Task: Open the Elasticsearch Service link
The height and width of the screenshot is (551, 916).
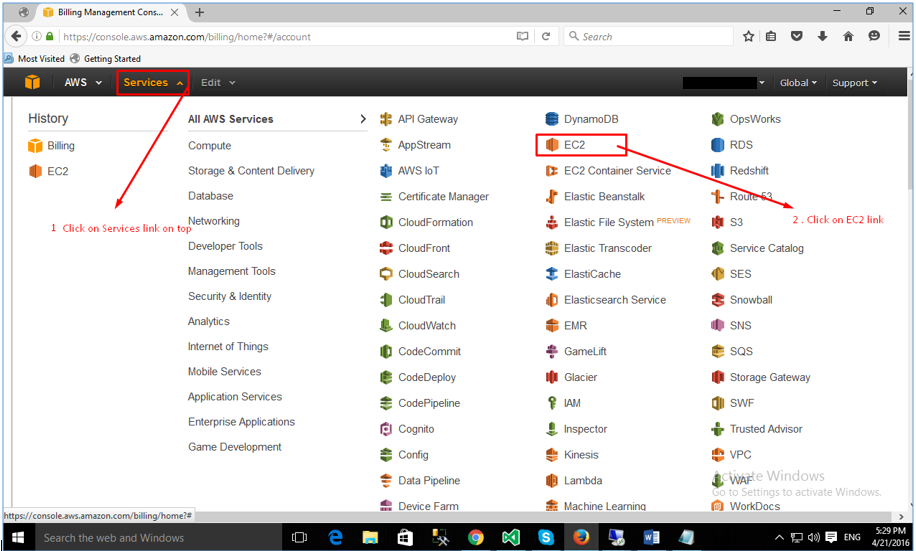Action: [x=615, y=300]
